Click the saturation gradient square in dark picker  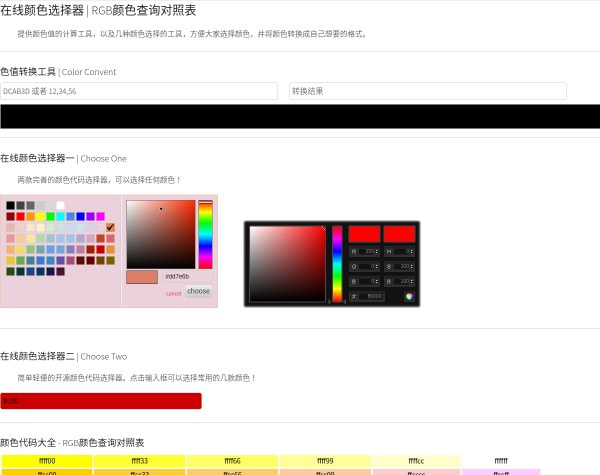click(287, 263)
